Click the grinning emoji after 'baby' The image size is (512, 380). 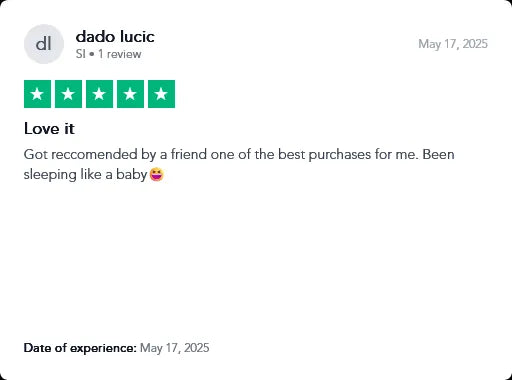point(157,174)
